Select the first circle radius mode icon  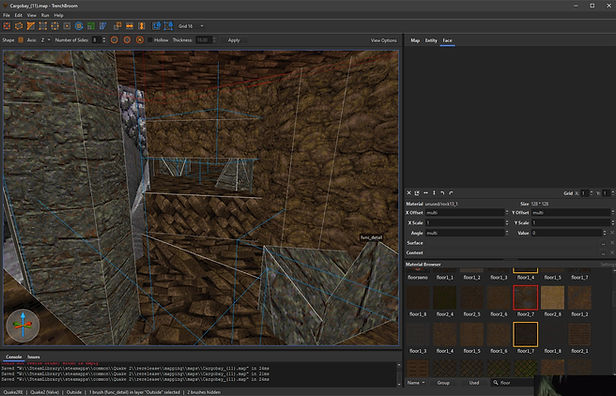point(114,40)
